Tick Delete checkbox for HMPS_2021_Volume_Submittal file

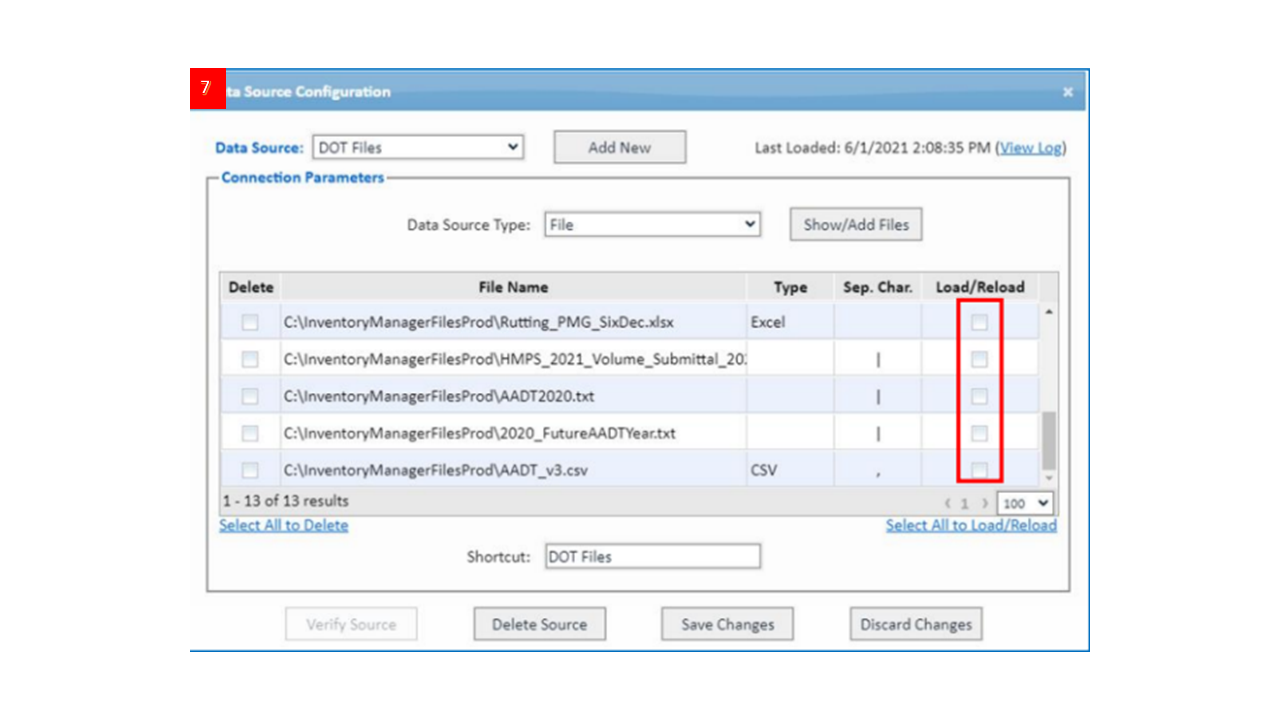point(250,359)
